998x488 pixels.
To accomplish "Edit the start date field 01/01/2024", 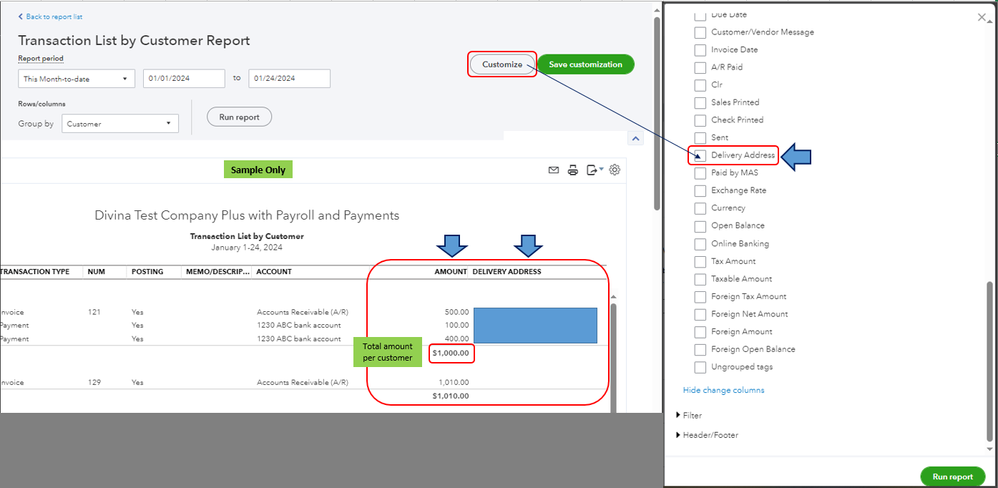I will pos(184,79).
